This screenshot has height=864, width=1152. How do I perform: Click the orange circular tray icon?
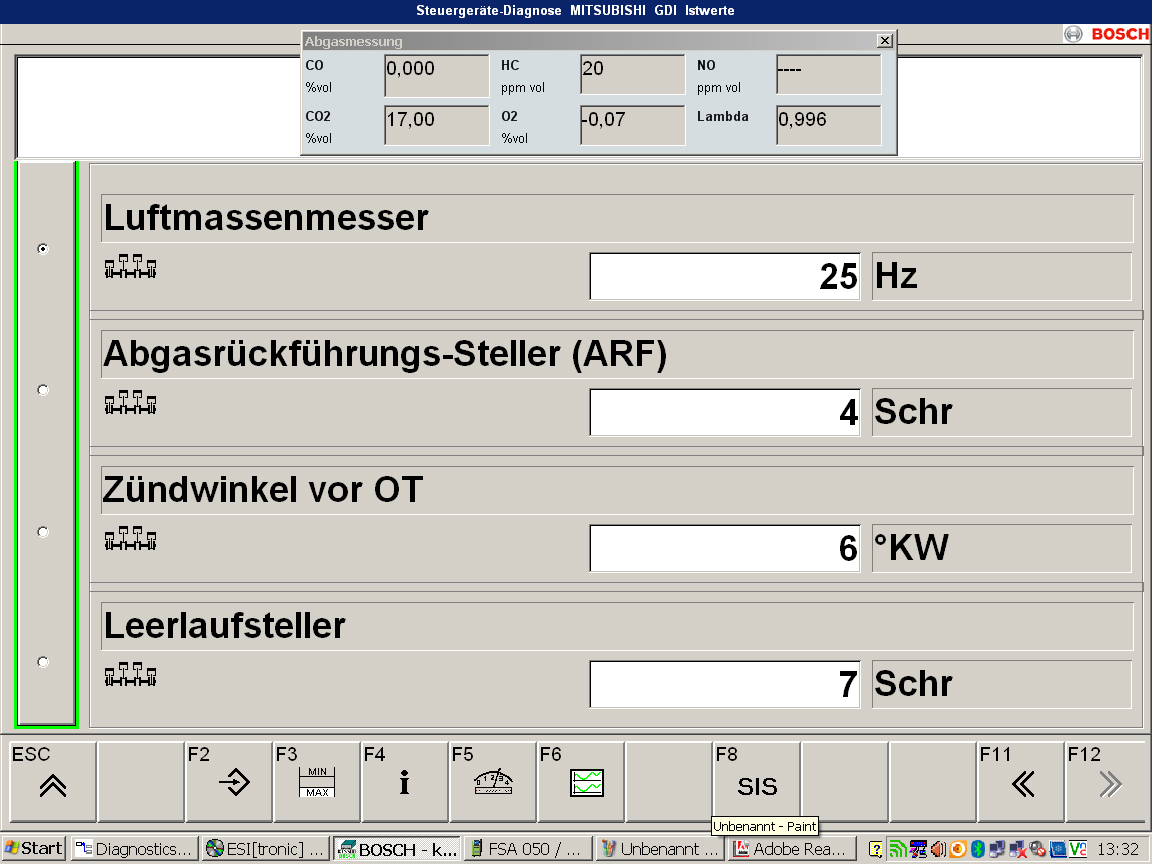pyautogui.click(x=958, y=849)
